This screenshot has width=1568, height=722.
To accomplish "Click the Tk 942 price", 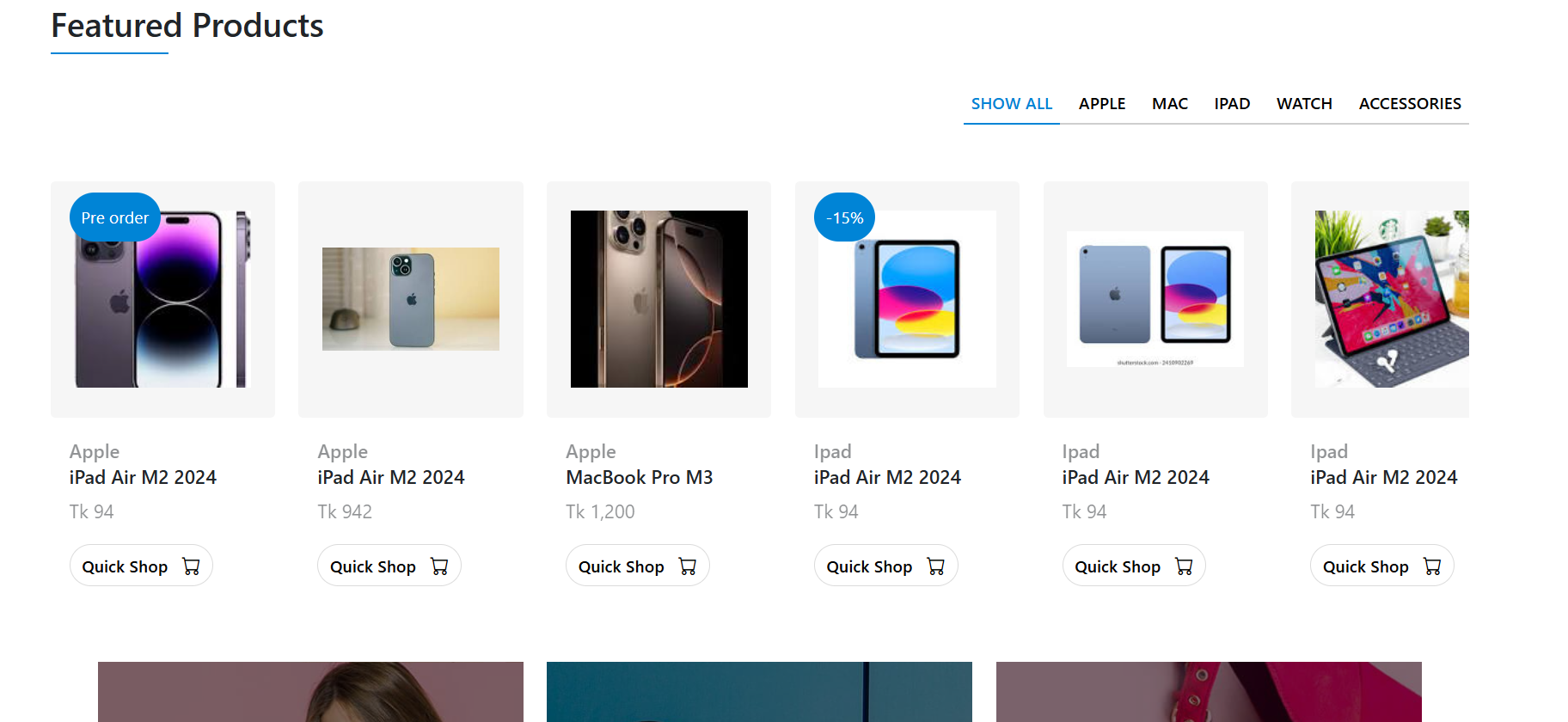I will coord(345,511).
